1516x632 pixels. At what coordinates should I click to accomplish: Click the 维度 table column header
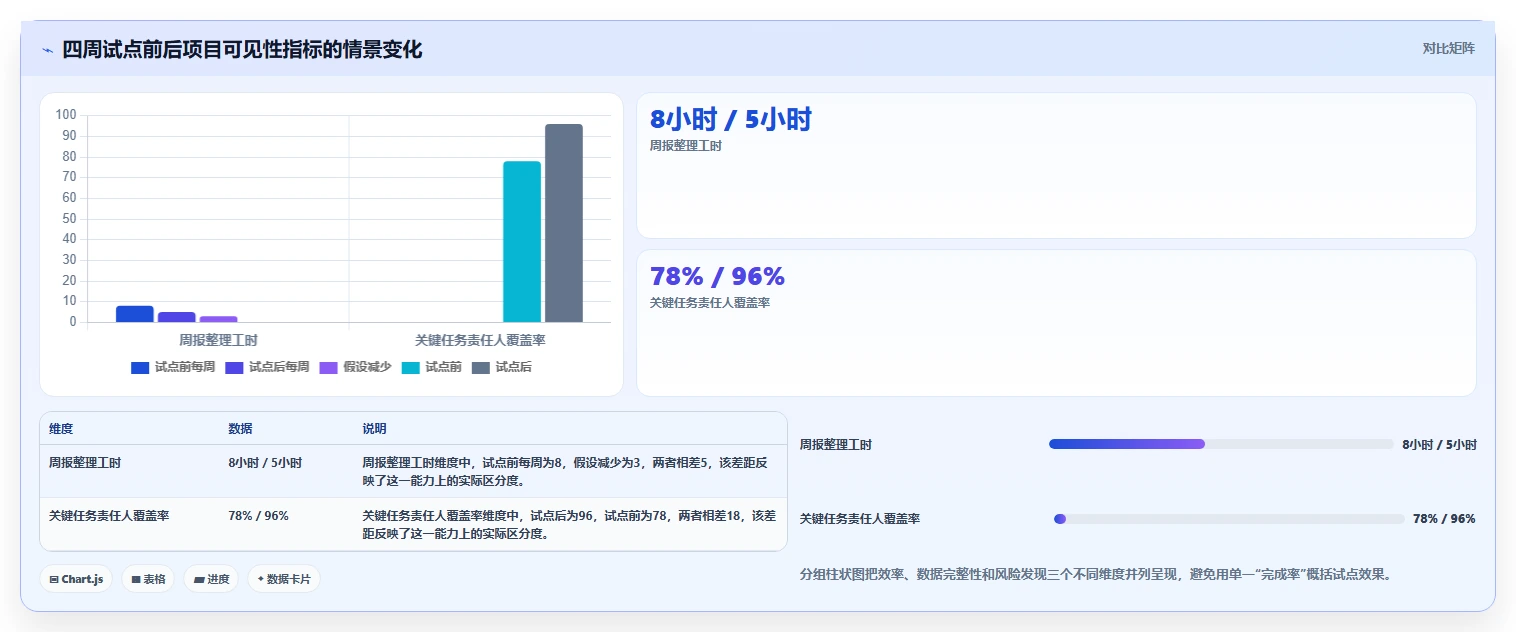click(x=61, y=428)
